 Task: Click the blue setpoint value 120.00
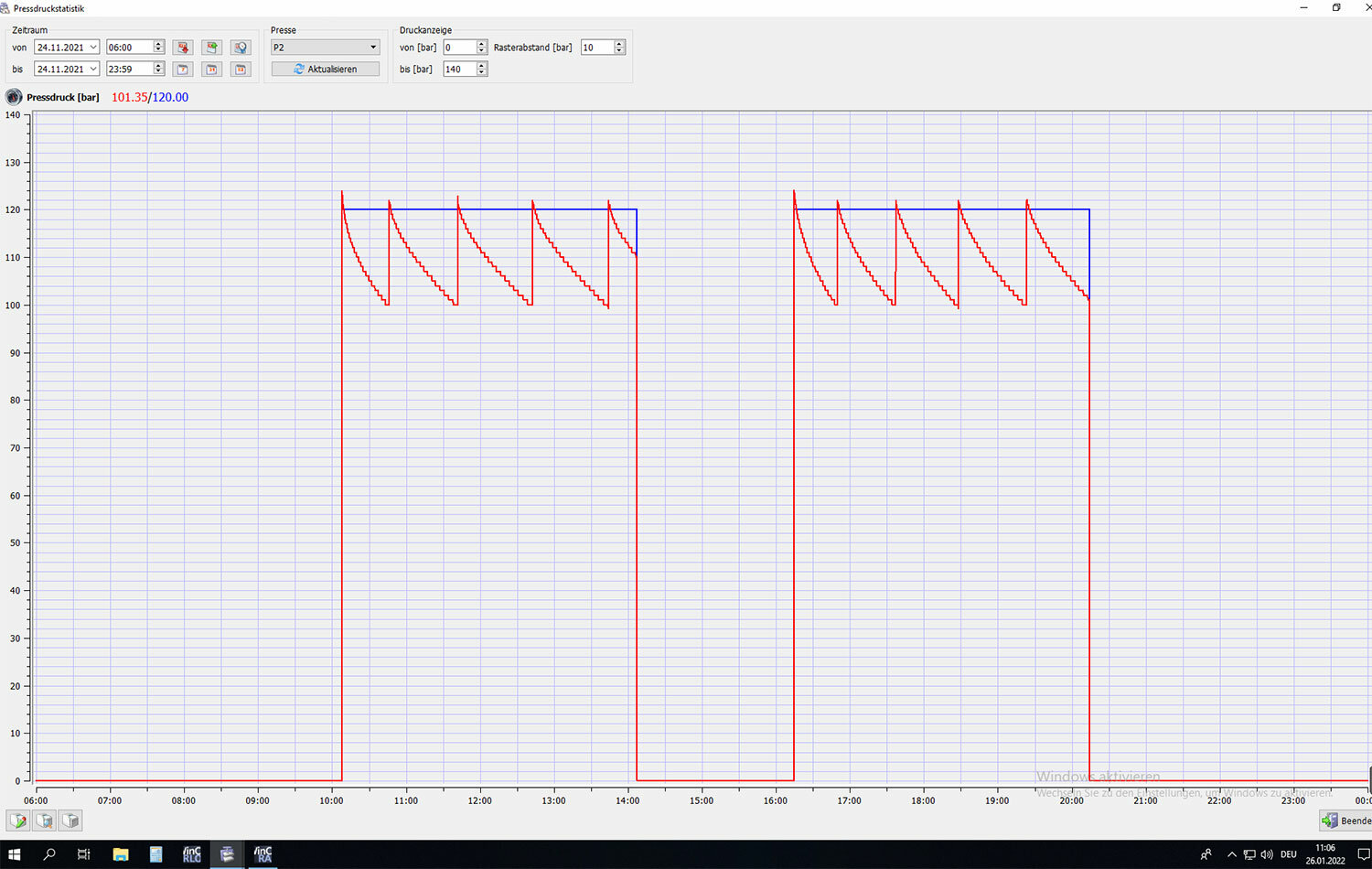click(x=170, y=97)
